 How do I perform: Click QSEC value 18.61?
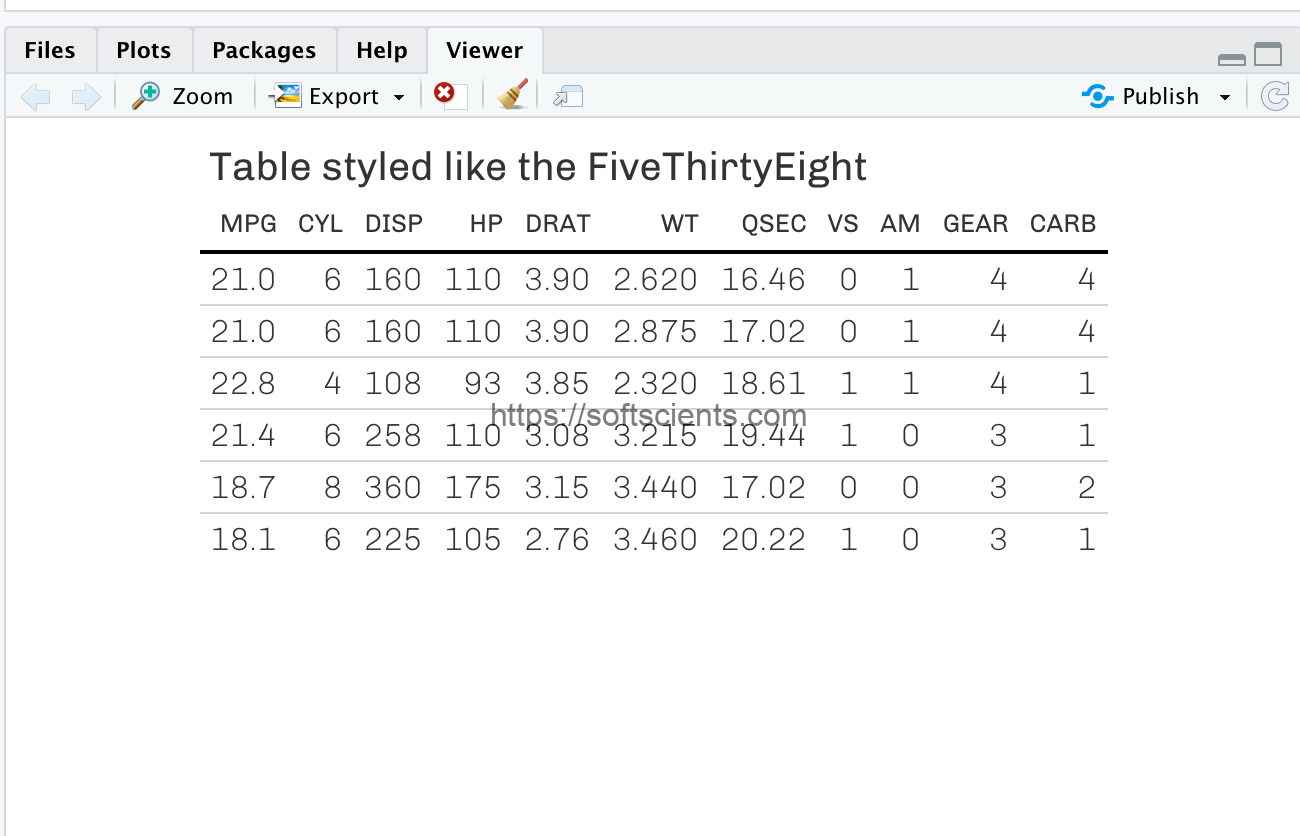pos(764,384)
